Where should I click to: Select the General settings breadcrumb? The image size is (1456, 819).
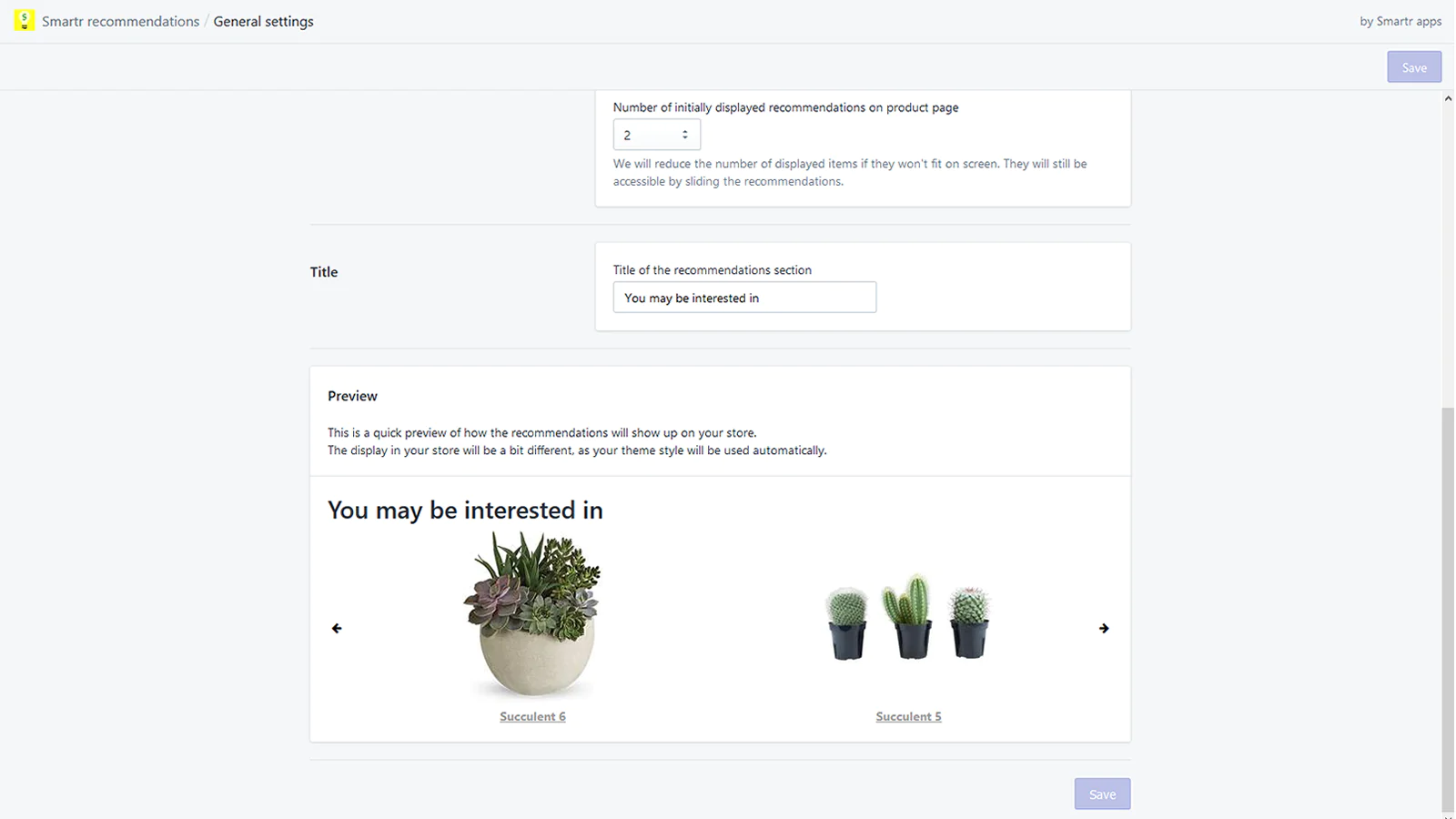[x=264, y=21]
